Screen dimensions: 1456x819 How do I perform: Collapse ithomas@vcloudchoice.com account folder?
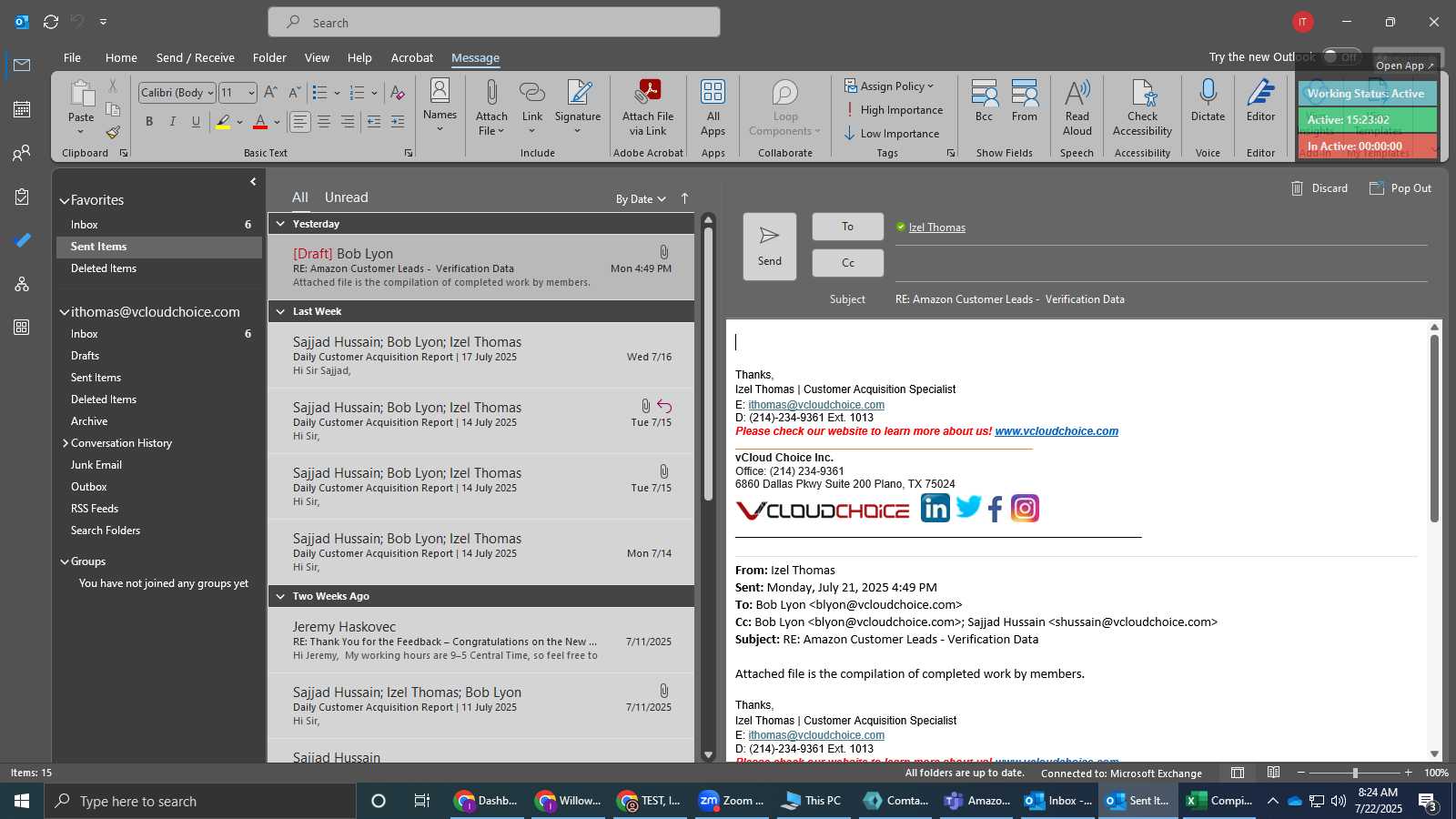coord(65,312)
